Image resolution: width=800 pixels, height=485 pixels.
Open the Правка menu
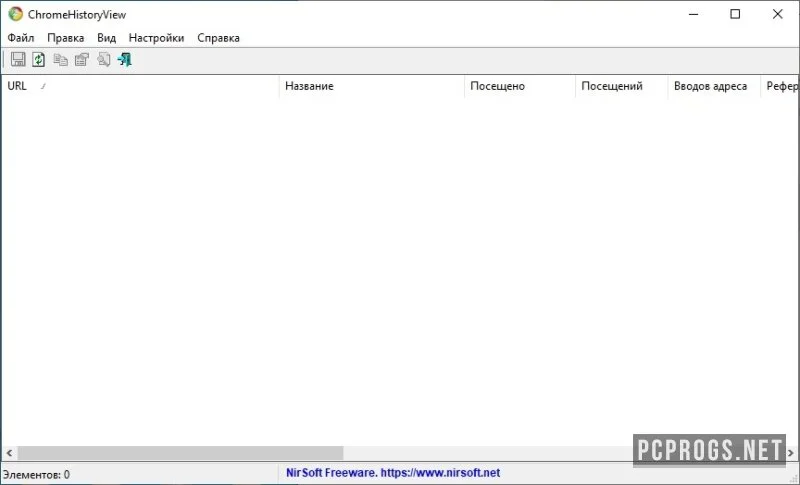tap(65, 38)
